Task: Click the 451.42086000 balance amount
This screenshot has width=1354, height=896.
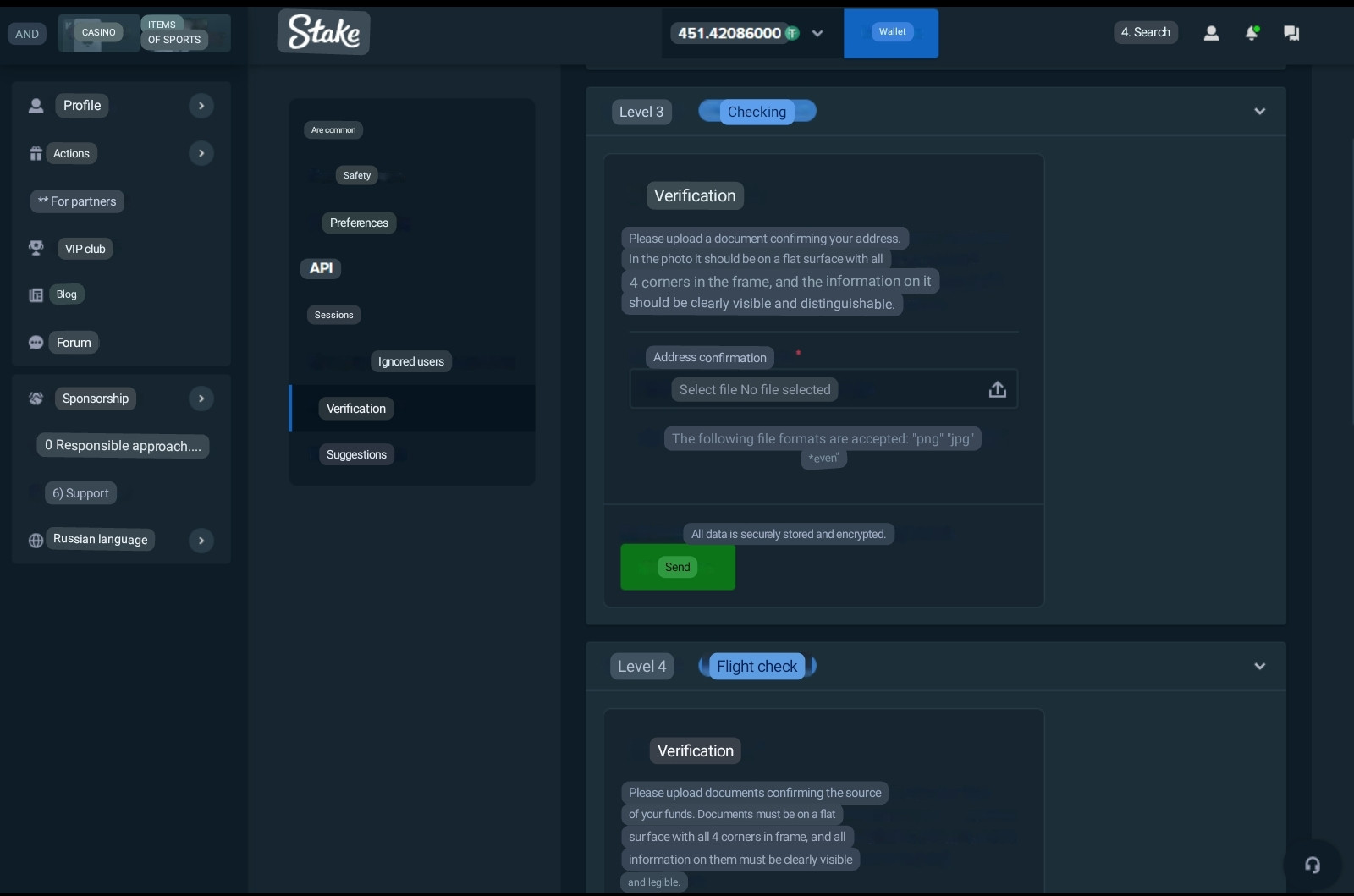Action: (729, 33)
